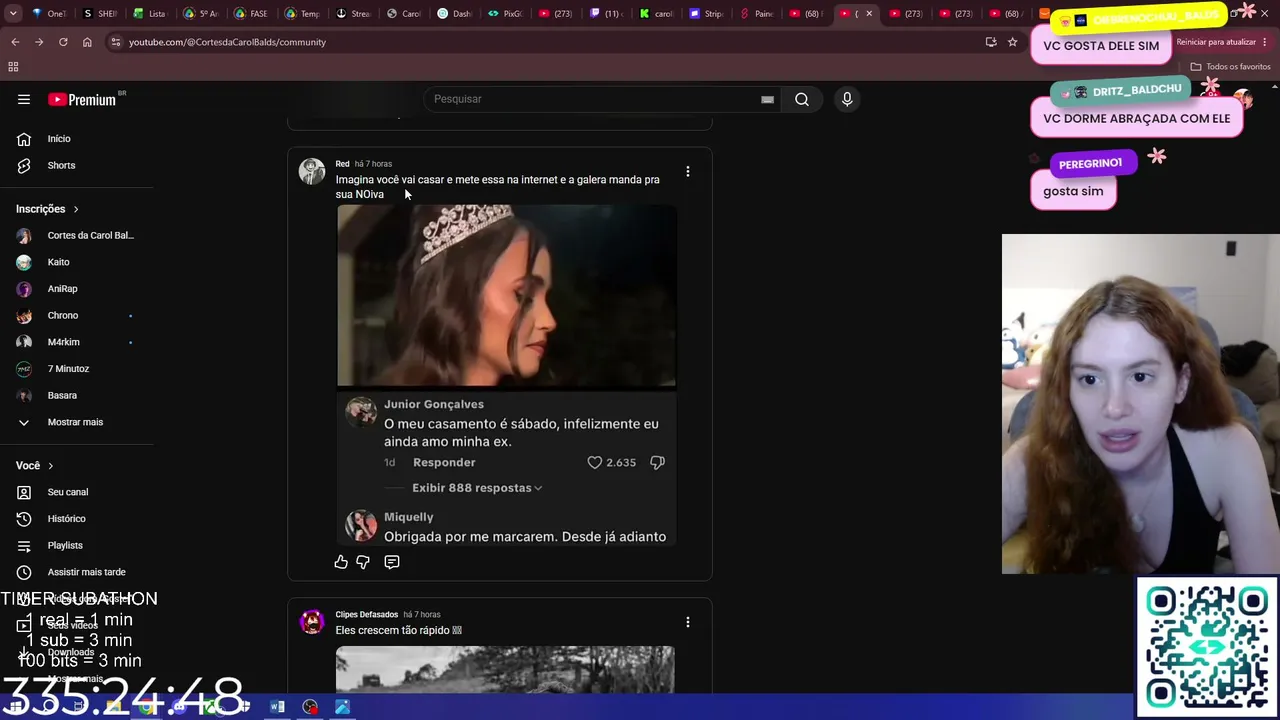Switch to the Lista tab

pyautogui.click(x=150, y=14)
